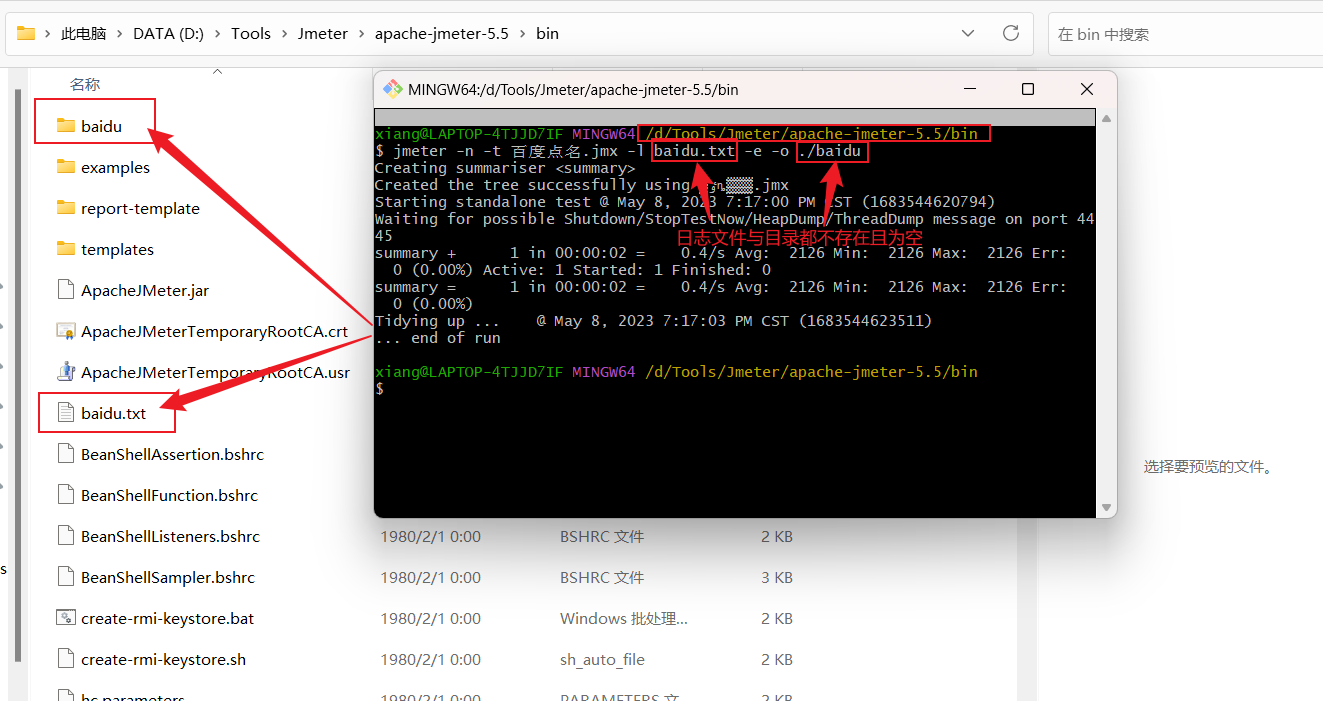Close the MINGW64 terminal window
Image resolution: width=1323 pixels, height=701 pixels.
pyautogui.click(x=1087, y=89)
